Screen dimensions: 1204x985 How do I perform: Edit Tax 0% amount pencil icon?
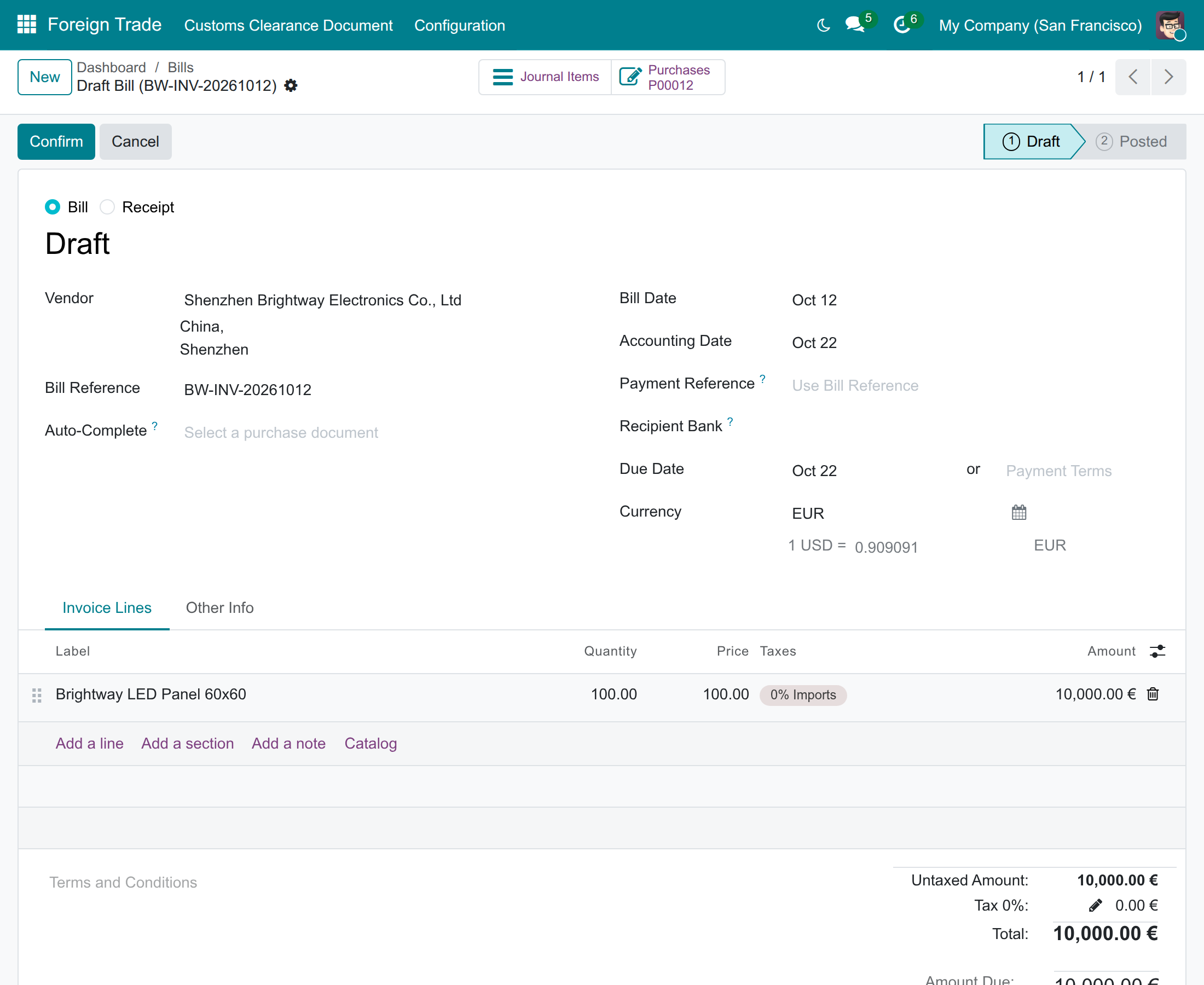[1096, 905]
